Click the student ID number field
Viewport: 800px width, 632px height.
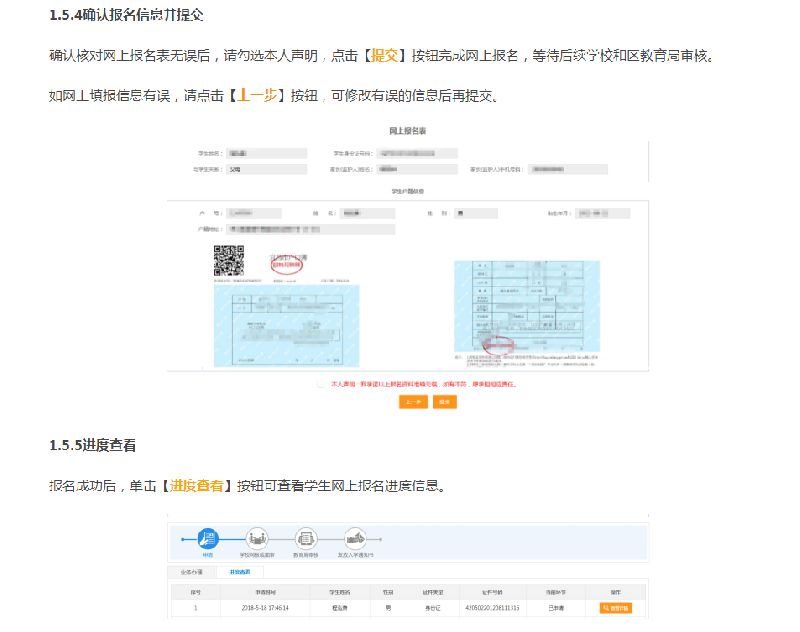coord(418,154)
